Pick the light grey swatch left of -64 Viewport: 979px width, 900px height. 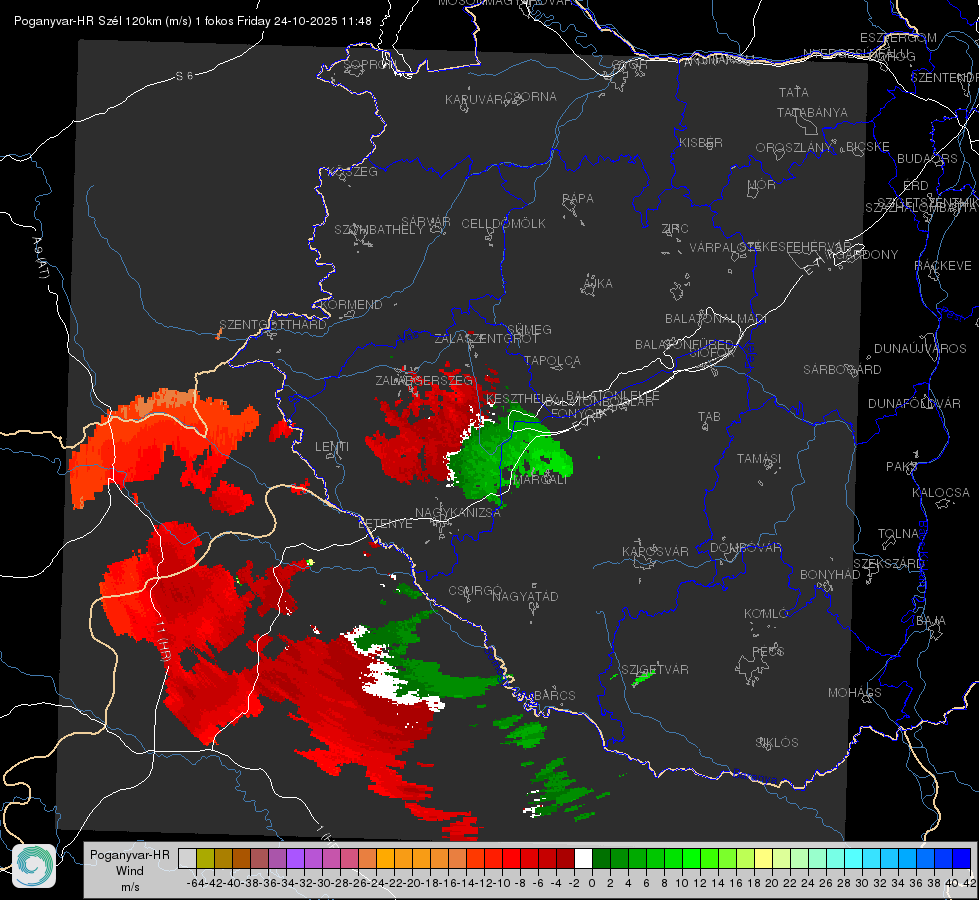(x=187, y=859)
